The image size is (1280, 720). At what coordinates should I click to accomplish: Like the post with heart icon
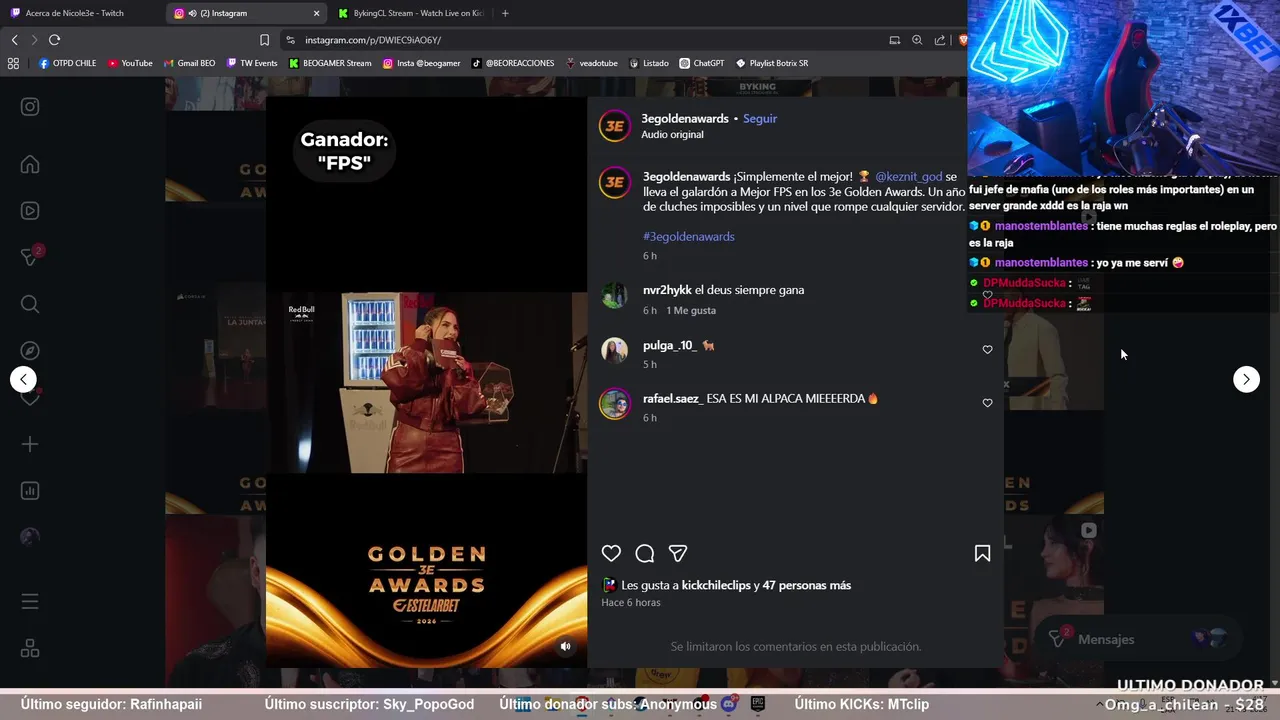611,553
